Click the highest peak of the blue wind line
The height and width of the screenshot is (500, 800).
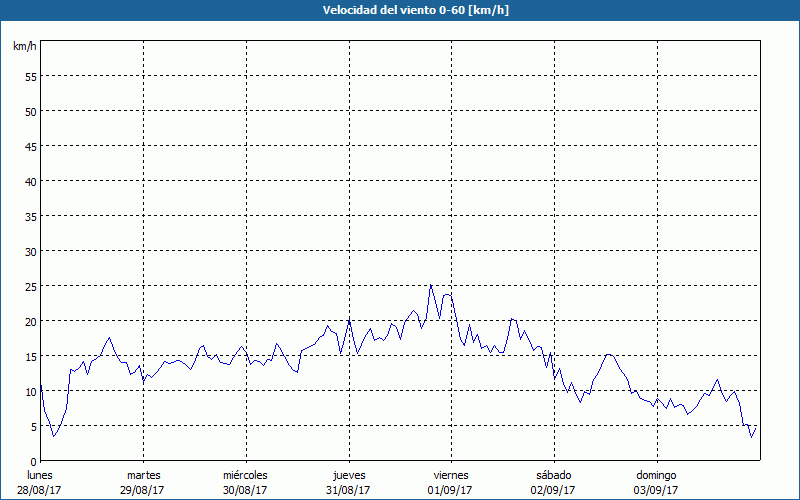point(431,285)
